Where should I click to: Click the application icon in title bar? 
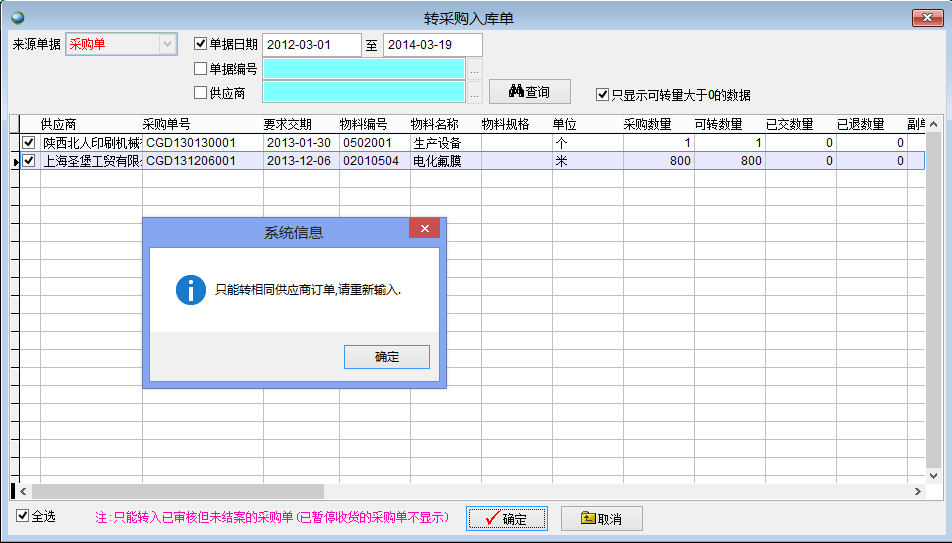pyautogui.click(x=16, y=17)
